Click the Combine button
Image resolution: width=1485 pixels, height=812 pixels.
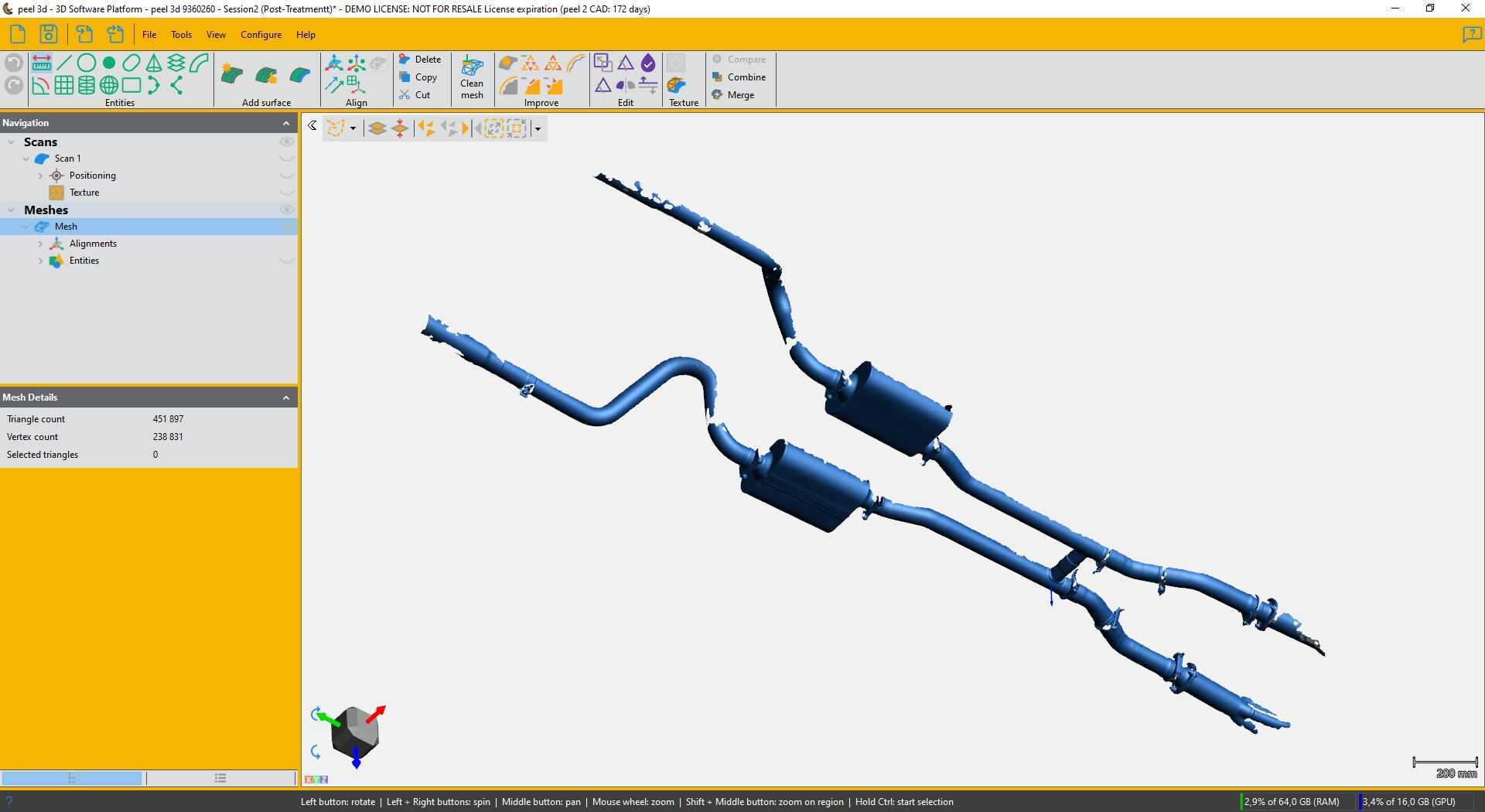739,77
